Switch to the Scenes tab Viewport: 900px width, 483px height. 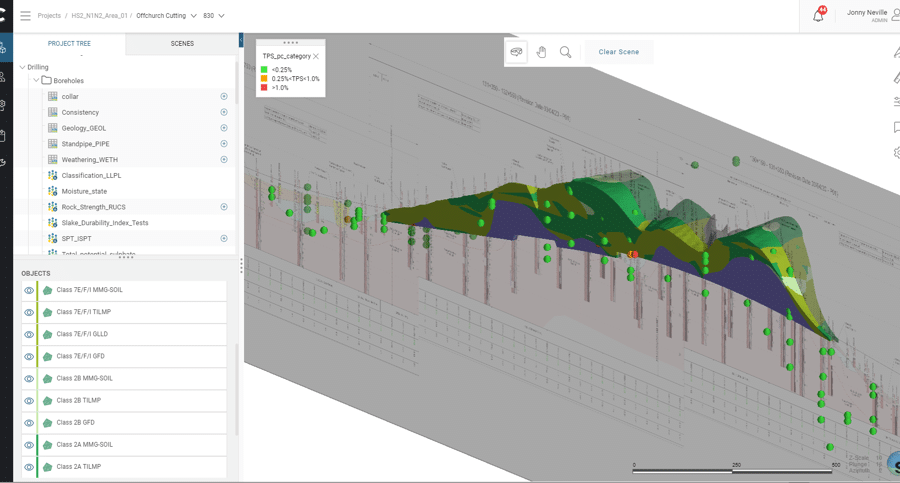click(x=182, y=44)
